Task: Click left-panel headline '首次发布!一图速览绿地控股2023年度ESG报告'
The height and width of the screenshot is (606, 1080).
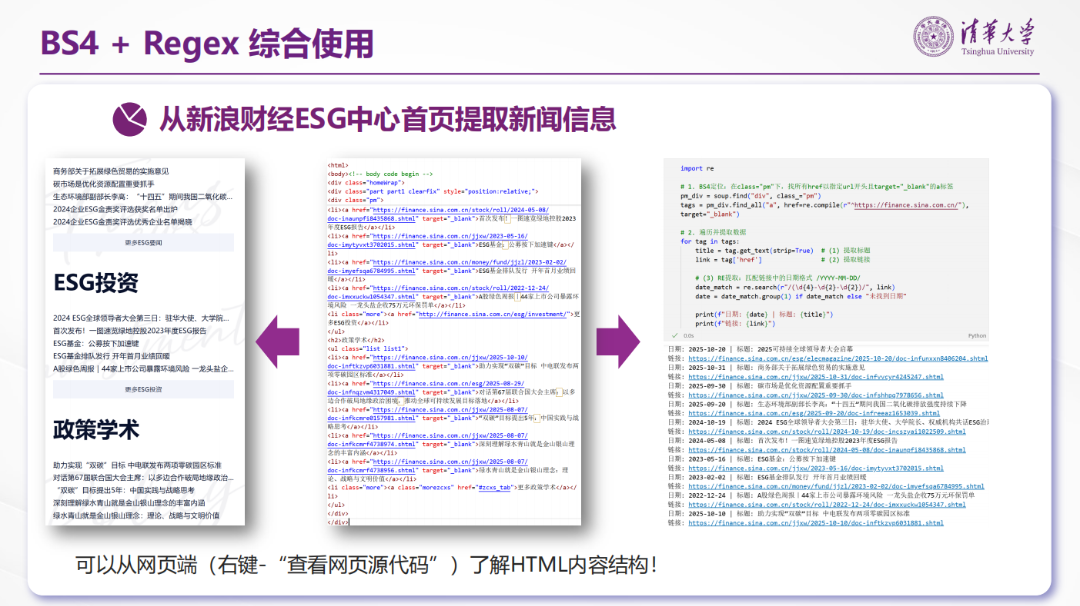Action: (129, 331)
